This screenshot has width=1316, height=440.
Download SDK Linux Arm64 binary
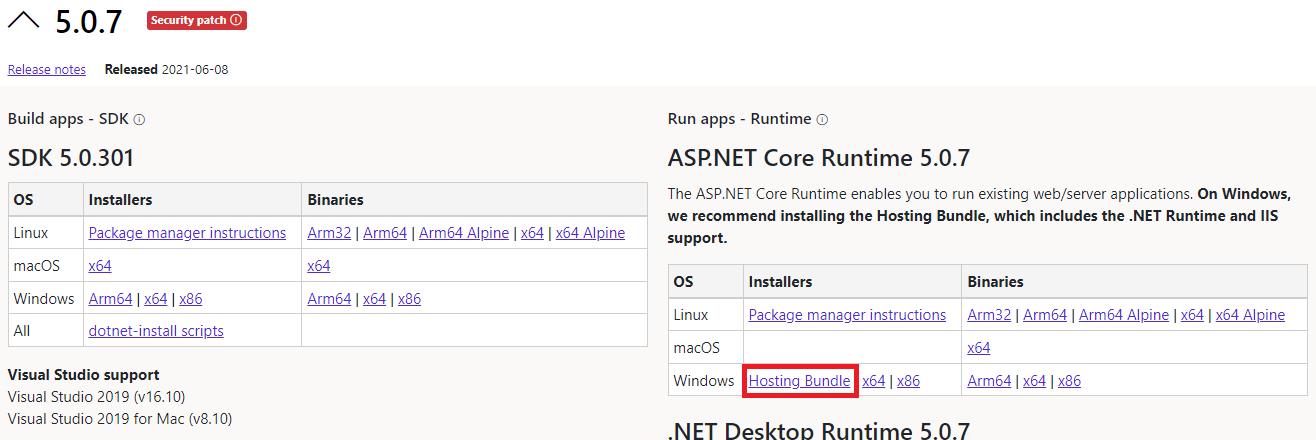385,233
